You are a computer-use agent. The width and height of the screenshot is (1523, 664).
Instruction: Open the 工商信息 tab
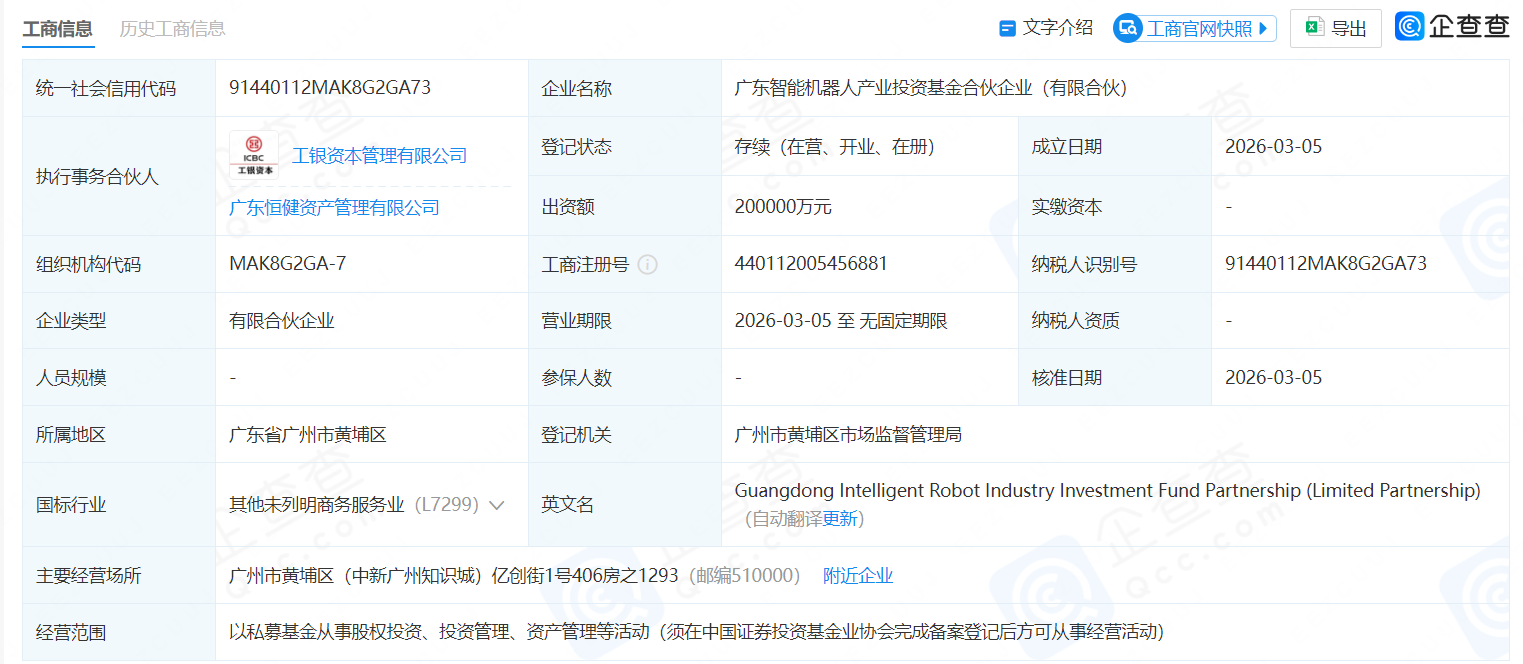[58, 29]
